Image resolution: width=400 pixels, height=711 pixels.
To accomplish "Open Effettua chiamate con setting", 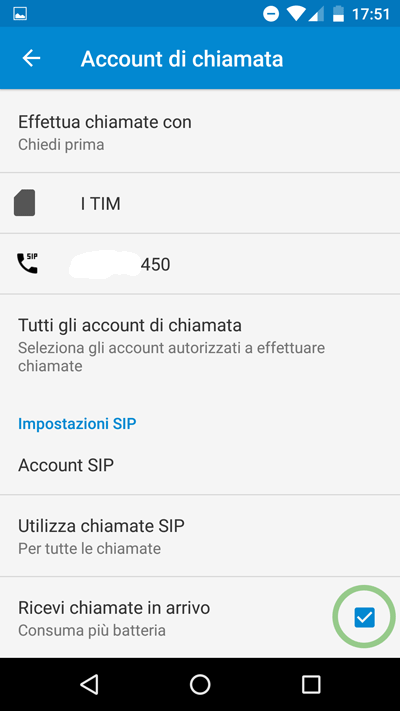I will pyautogui.click(x=200, y=131).
